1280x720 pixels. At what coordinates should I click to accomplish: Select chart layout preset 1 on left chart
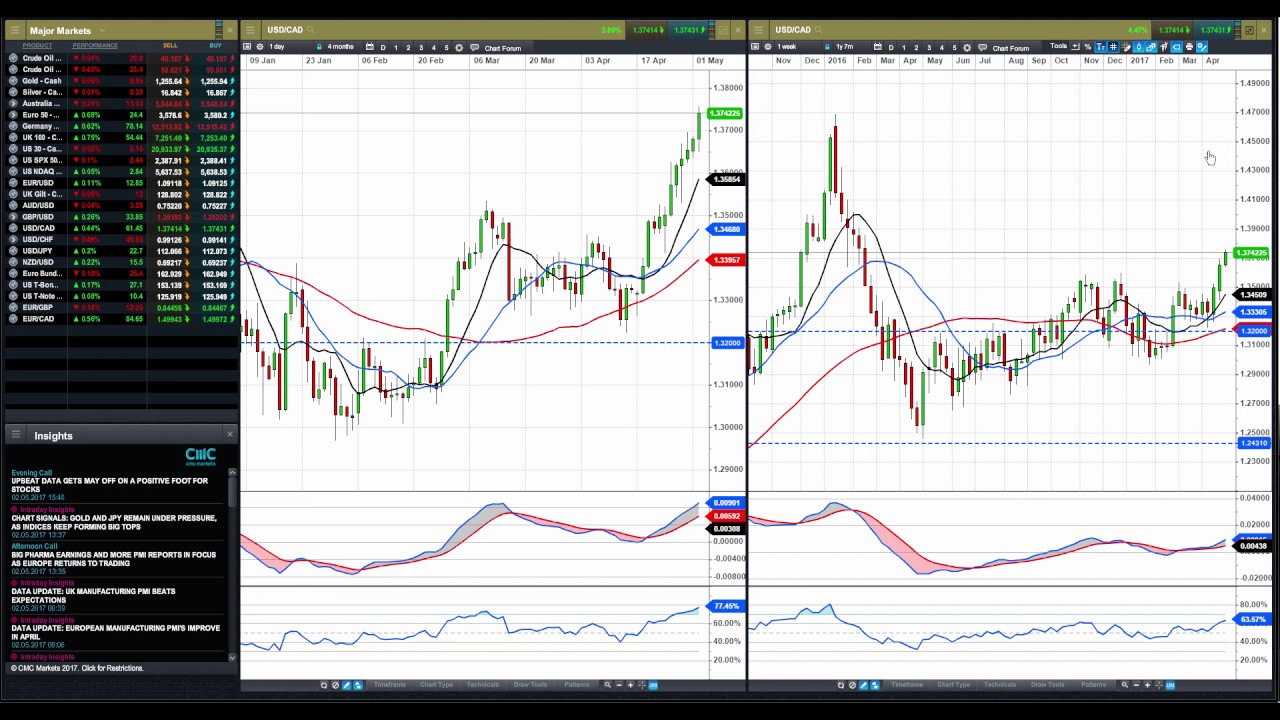[x=395, y=48]
